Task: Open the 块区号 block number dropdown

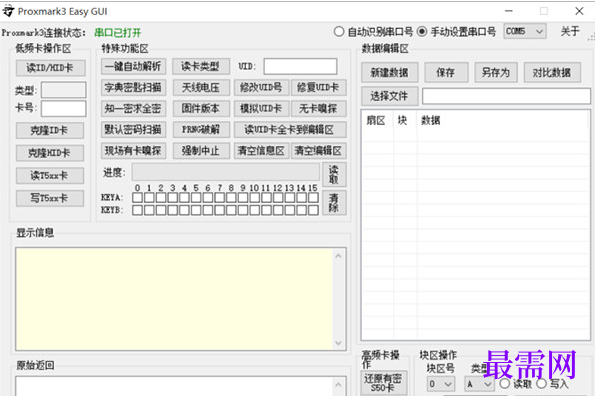Action: point(441,384)
